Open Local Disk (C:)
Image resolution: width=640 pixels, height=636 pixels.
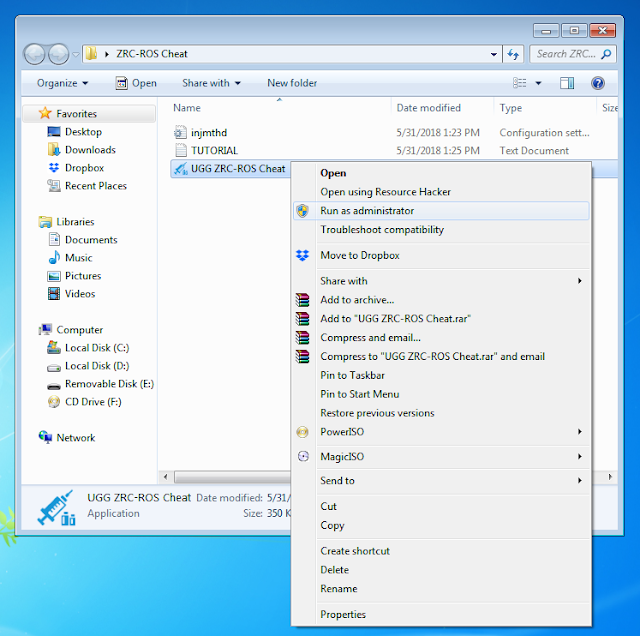97,347
